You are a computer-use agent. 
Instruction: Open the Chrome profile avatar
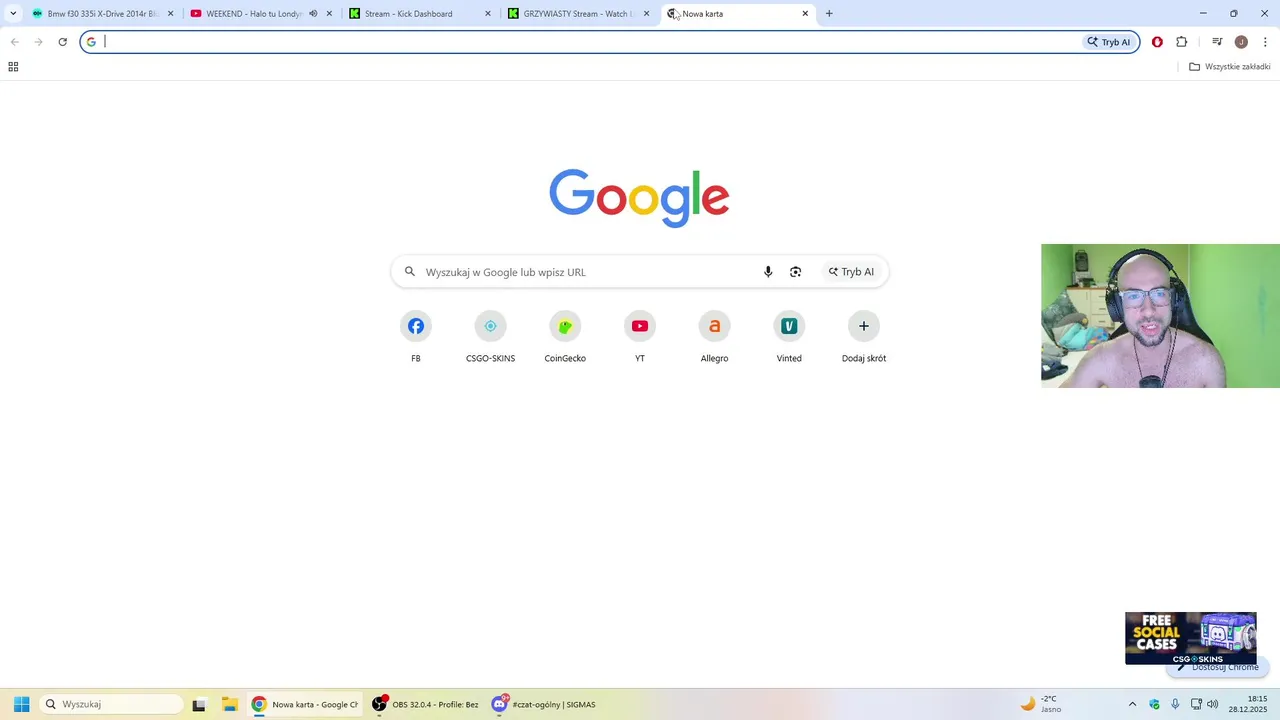pyautogui.click(x=1241, y=42)
